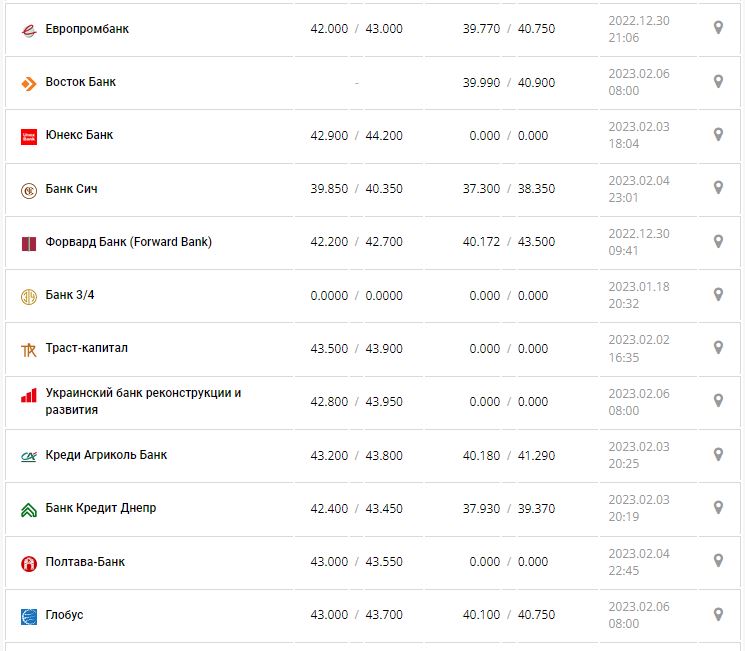This screenshot has height=651, width=745.
Task: Click Банк Сич update date 2023.02.04
Action: point(637,180)
